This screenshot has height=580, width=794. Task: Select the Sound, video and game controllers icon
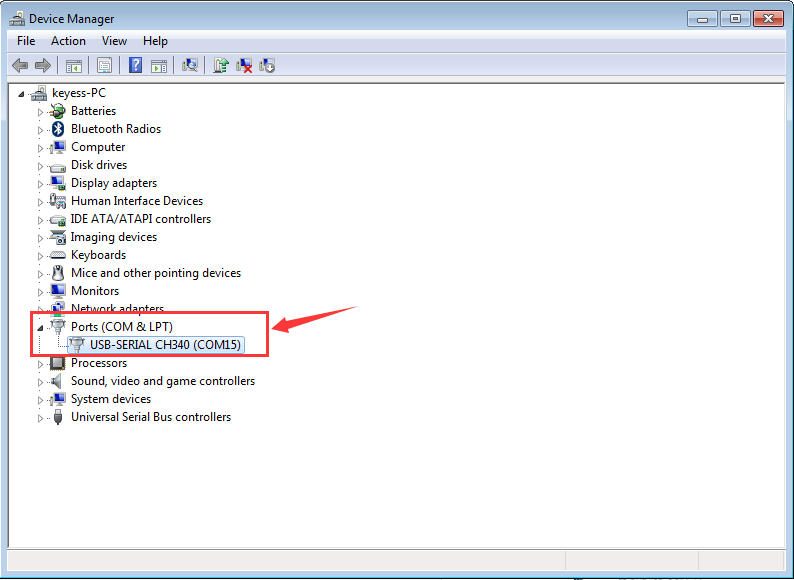pos(57,381)
